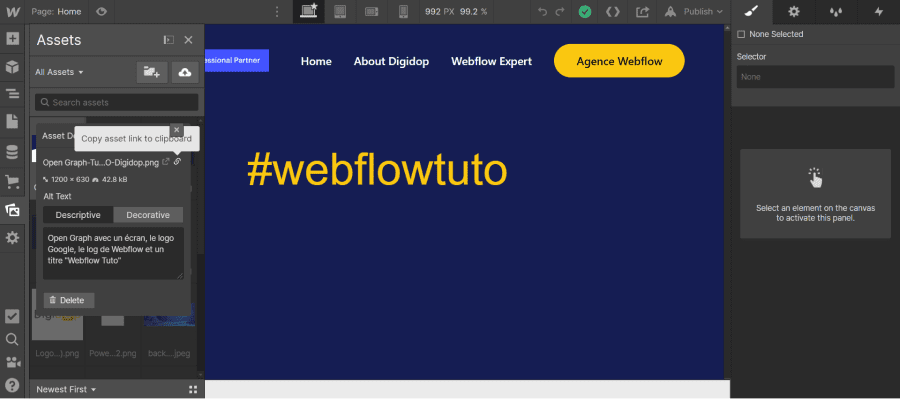Click the Professional Partner blue badge
This screenshot has width=900, height=399.
[x=237, y=60]
